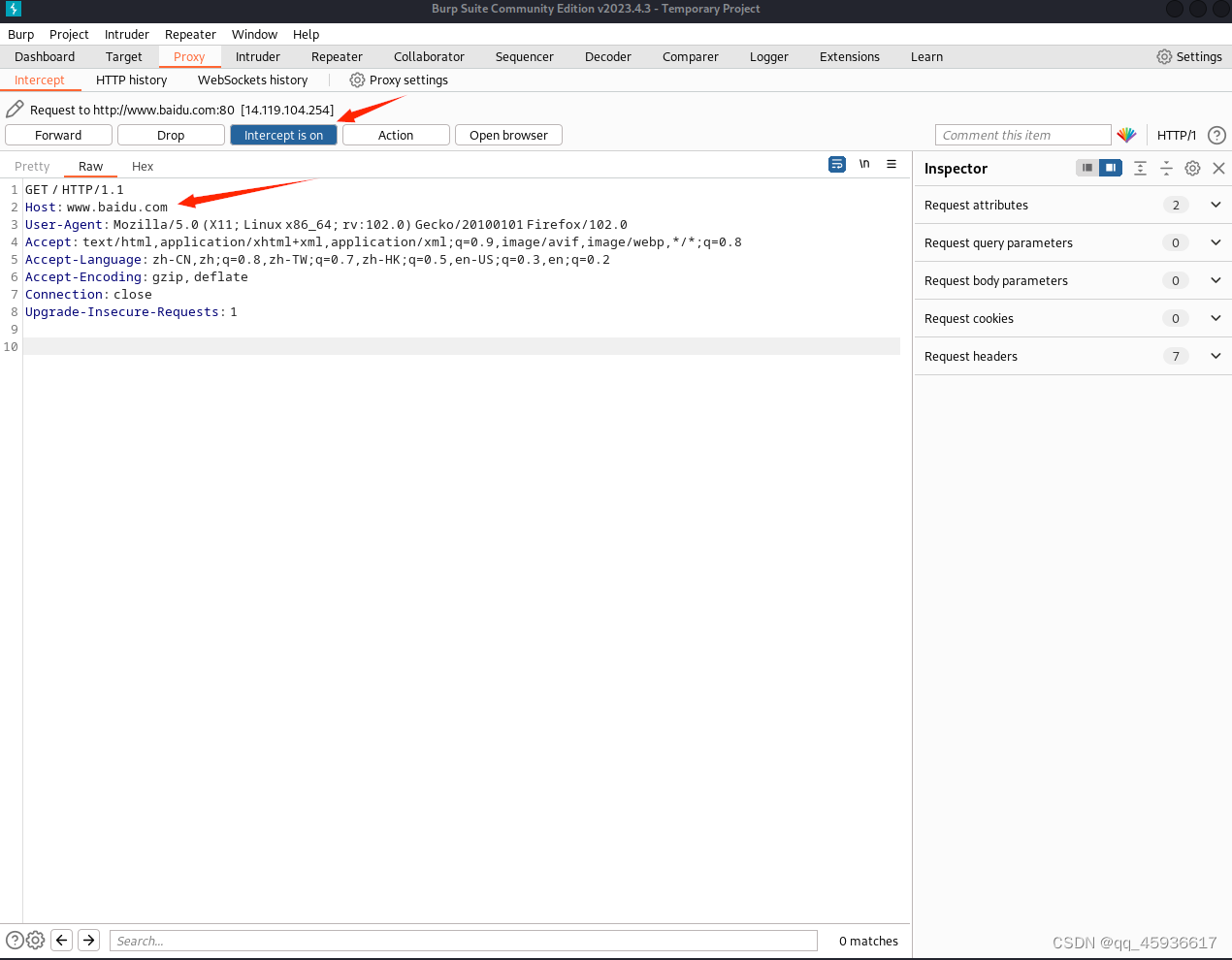Click the Comment this item field
The width and height of the screenshot is (1232, 960).
[1023, 136]
